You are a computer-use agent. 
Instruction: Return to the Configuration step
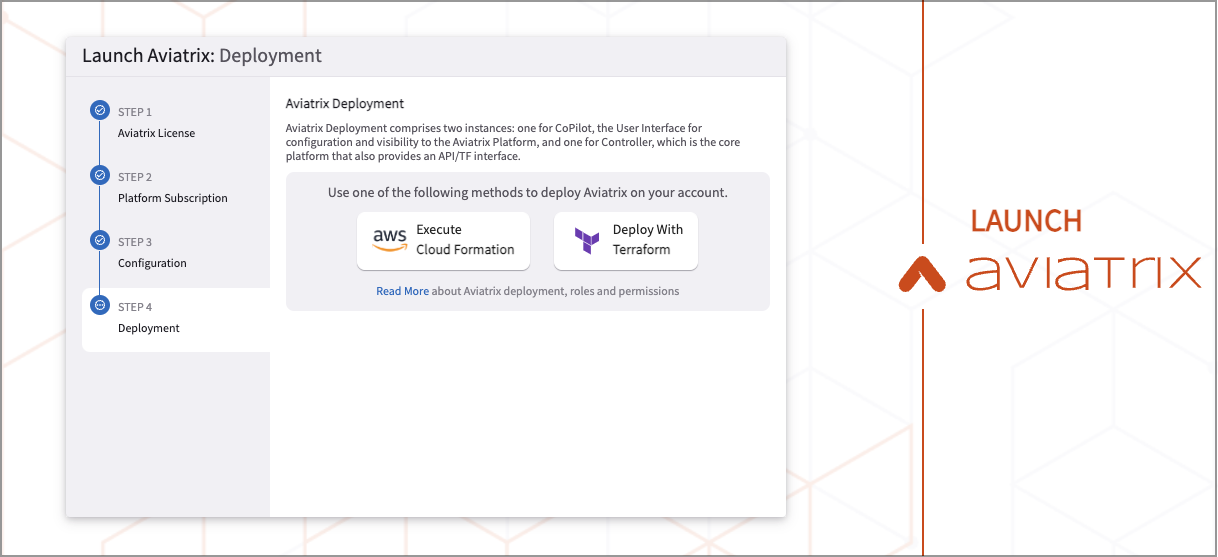tap(152, 263)
